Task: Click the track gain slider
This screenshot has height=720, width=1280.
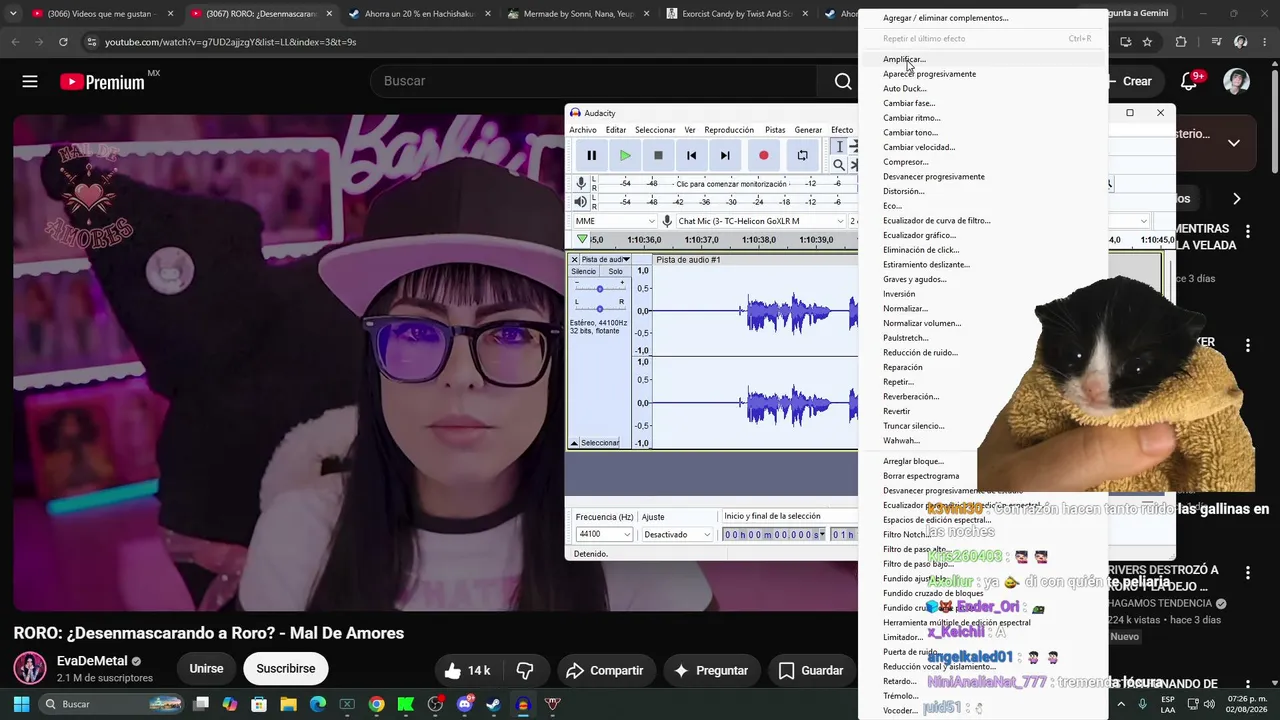Action: 599,288
